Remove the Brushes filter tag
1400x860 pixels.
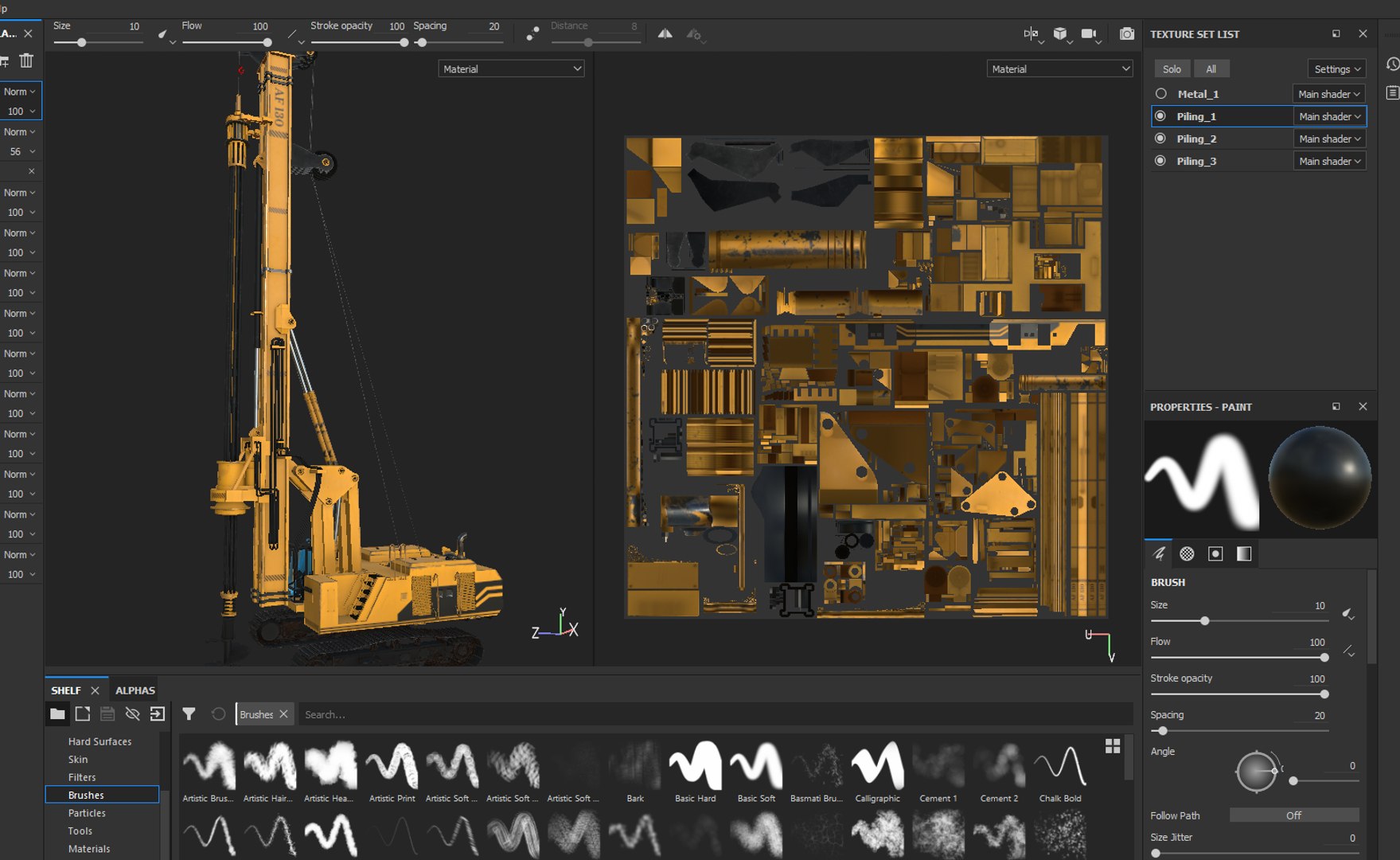coord(283,714)
